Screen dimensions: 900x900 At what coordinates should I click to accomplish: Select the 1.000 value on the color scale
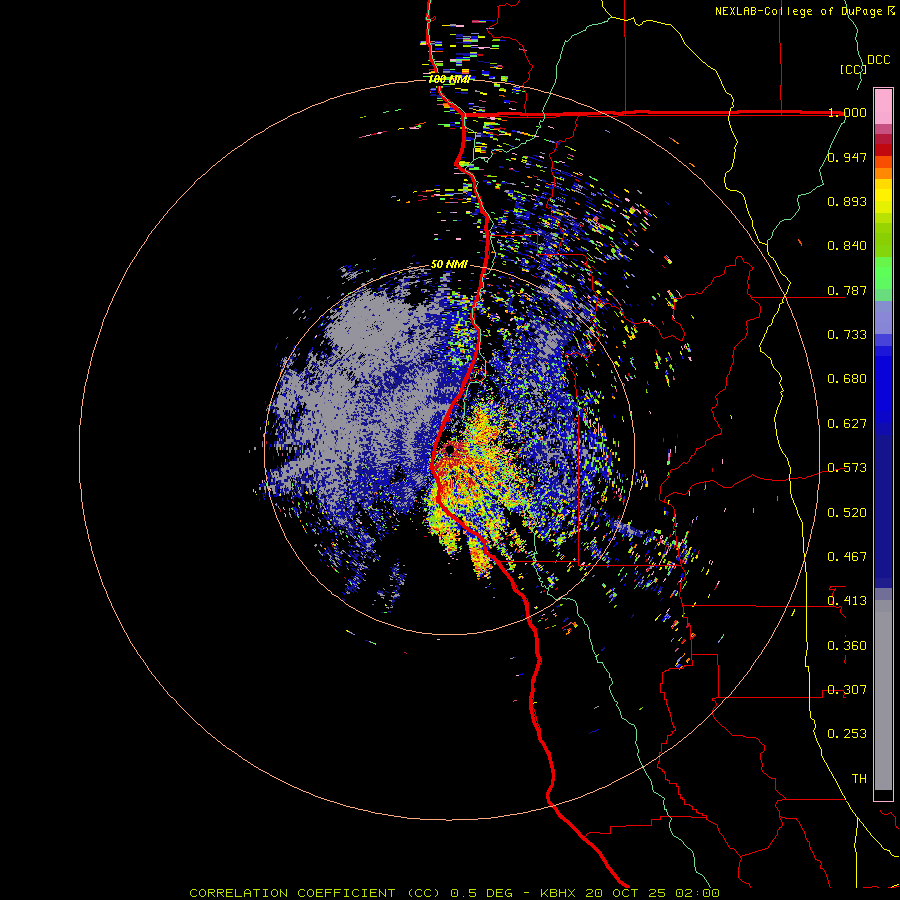pos(847,112)
